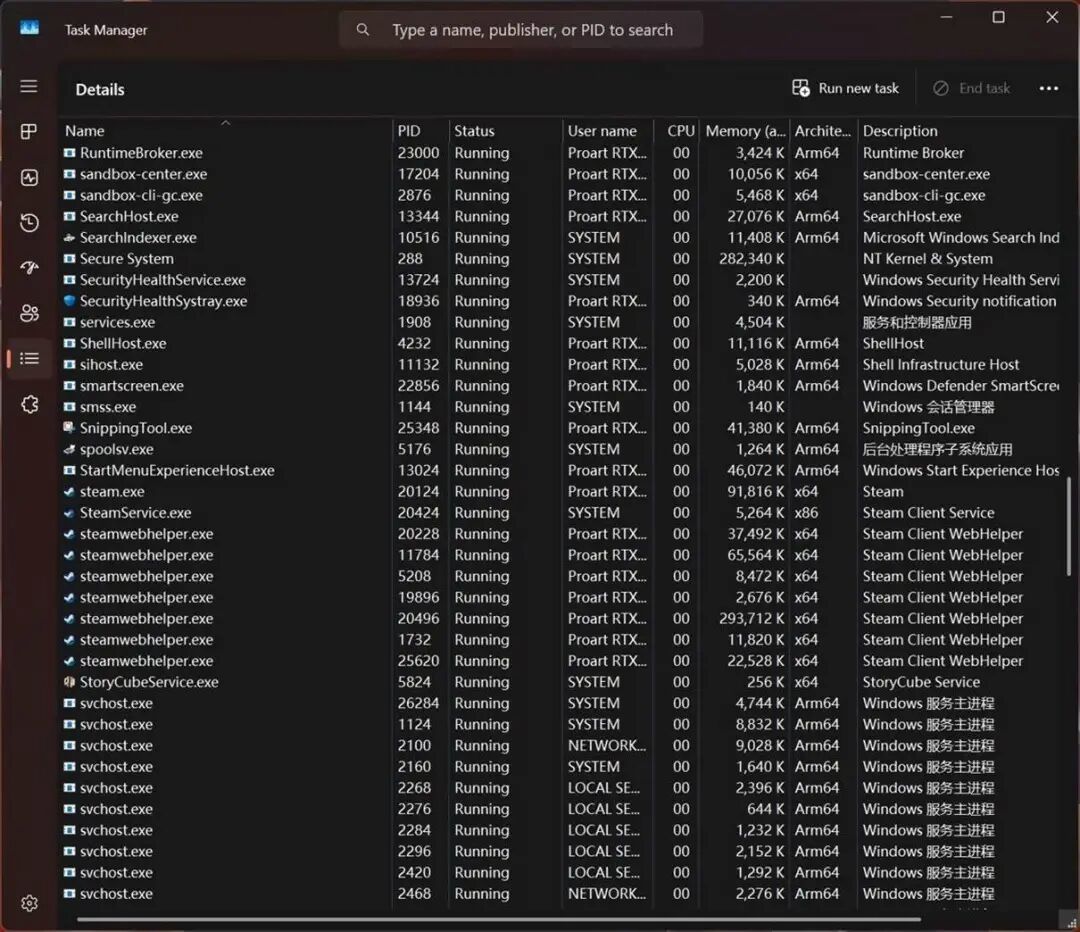Focus the name, publisher, or PID search box
The image size is (1080, 932).
click(521, 30)
